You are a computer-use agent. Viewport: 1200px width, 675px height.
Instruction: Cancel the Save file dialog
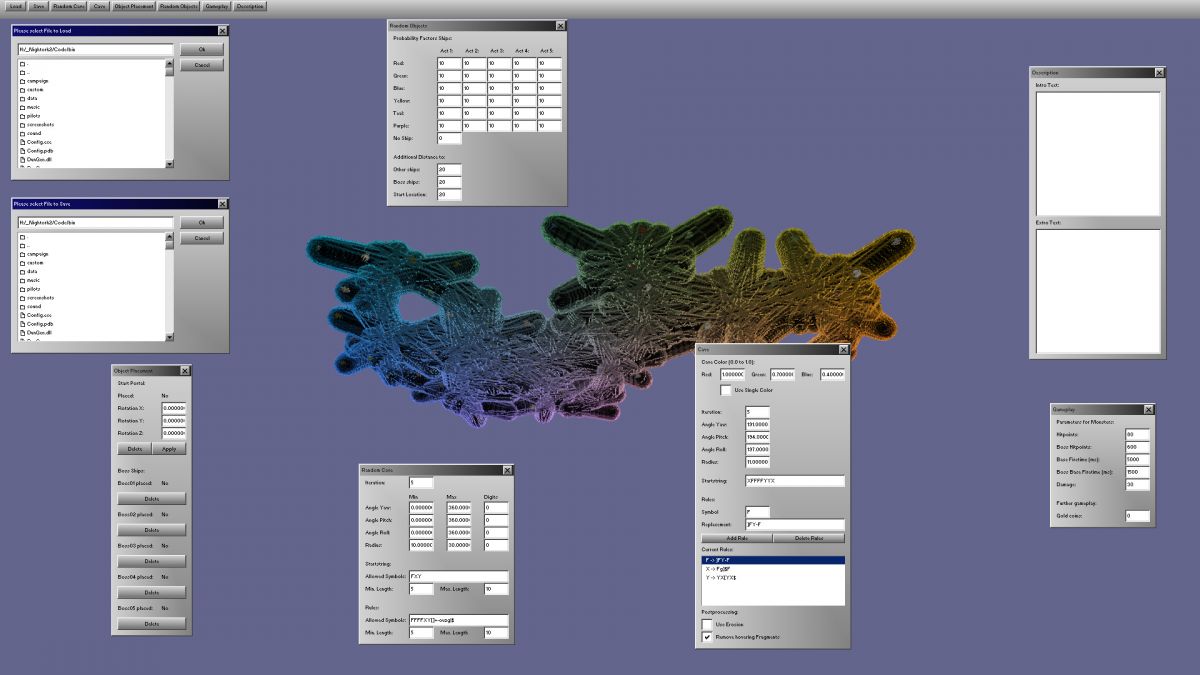[202, 238]
